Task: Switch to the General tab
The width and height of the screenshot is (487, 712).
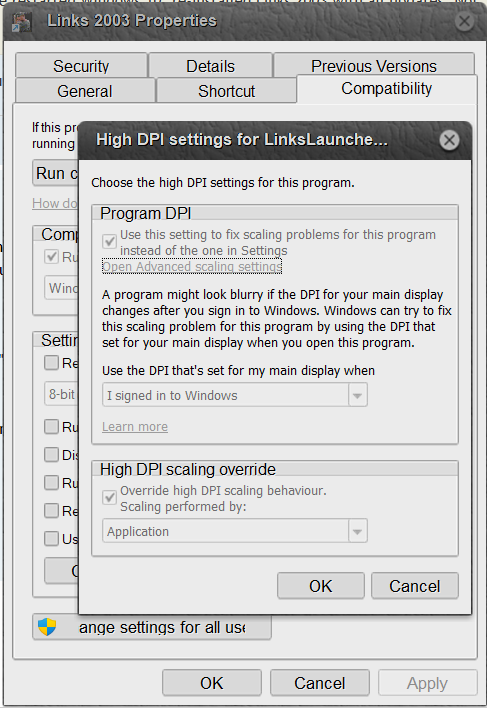Action: [84, 91]
